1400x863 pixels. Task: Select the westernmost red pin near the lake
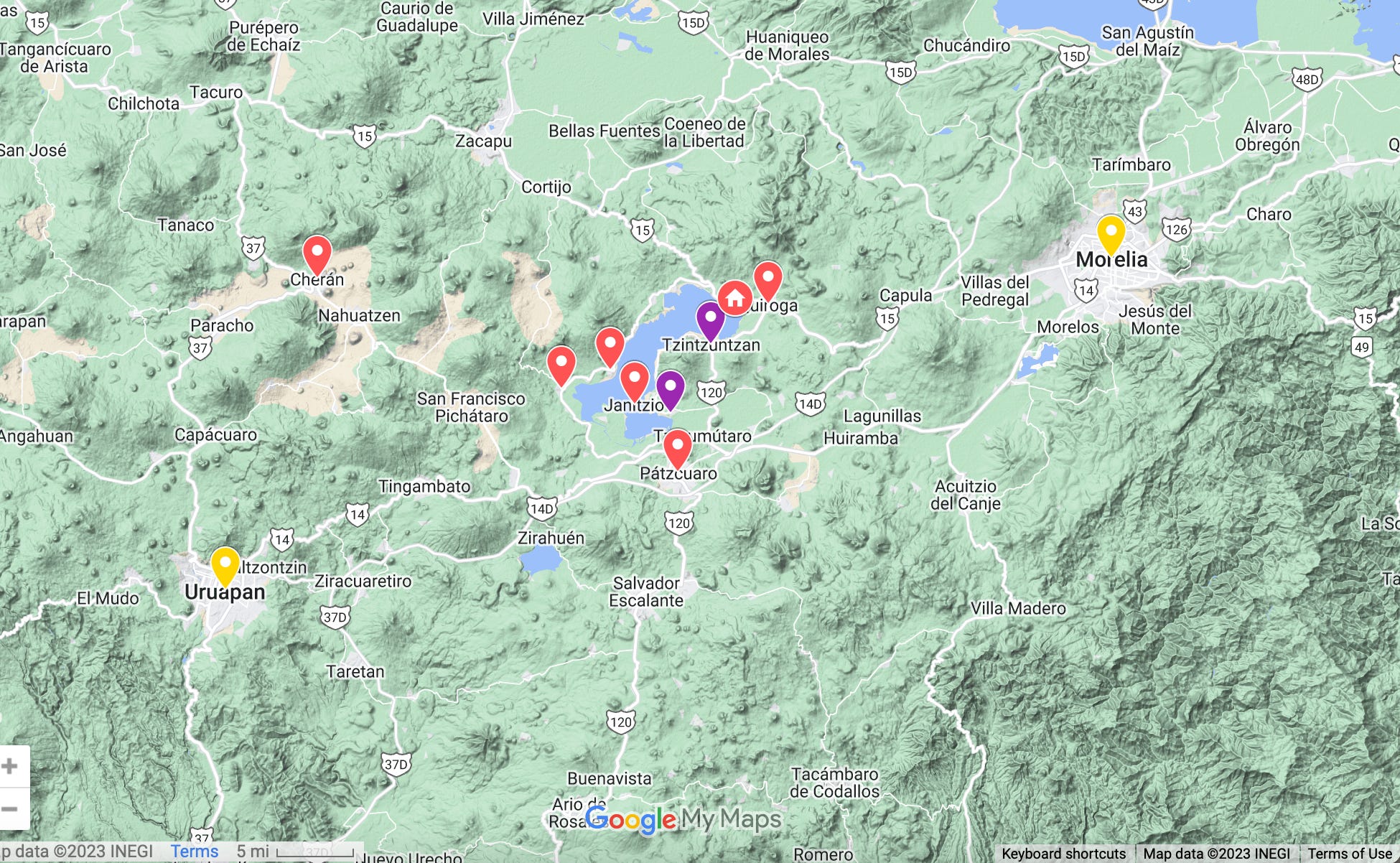(561, 363)
